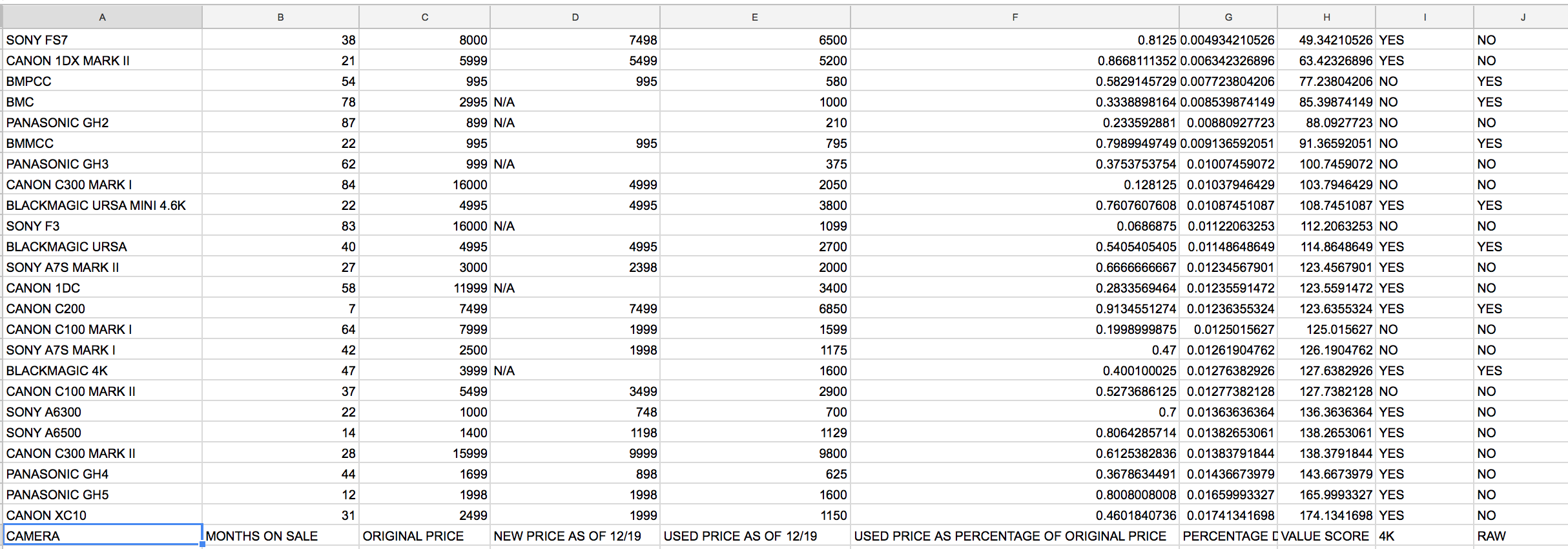1568x549 pixels.
Task: Click BLACKMAGIC URSA MINI 4.6K cell
Action: point(102,205)
